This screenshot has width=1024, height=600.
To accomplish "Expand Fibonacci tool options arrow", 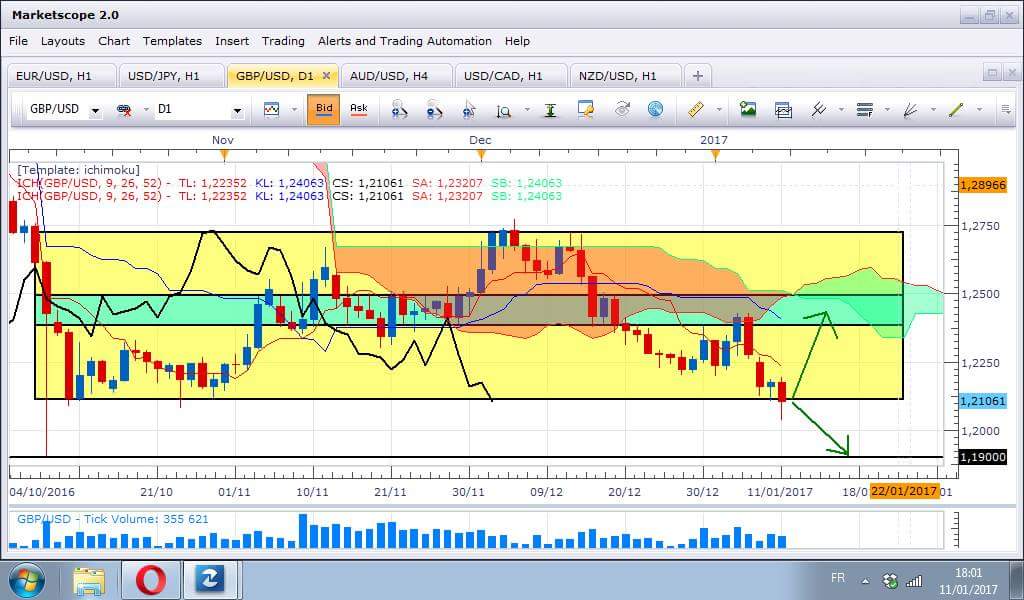I will point(887,110).
